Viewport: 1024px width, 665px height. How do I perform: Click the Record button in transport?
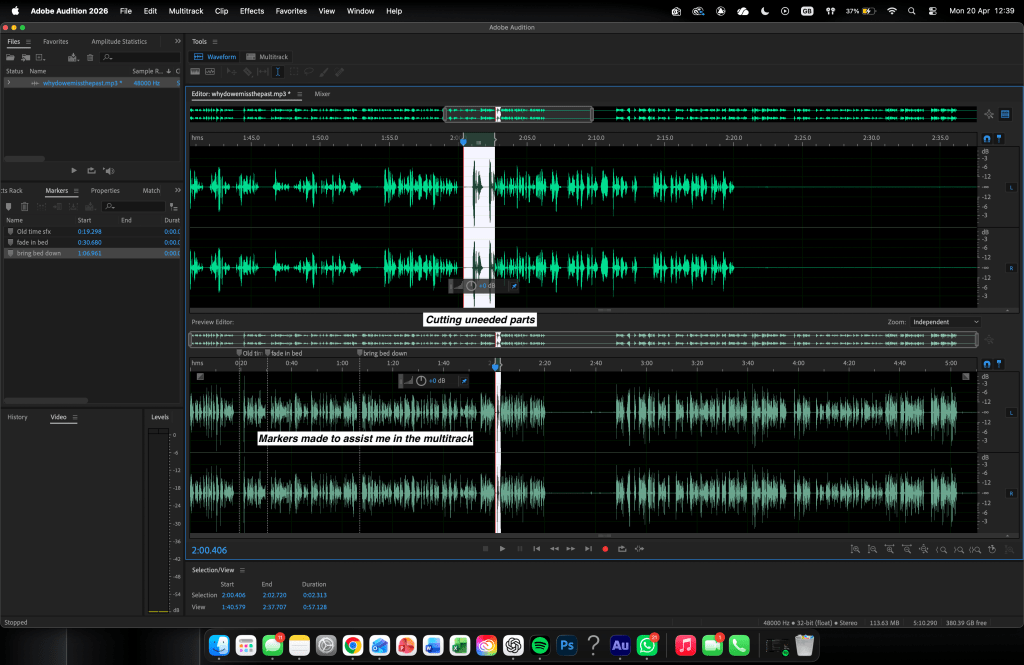604,548
